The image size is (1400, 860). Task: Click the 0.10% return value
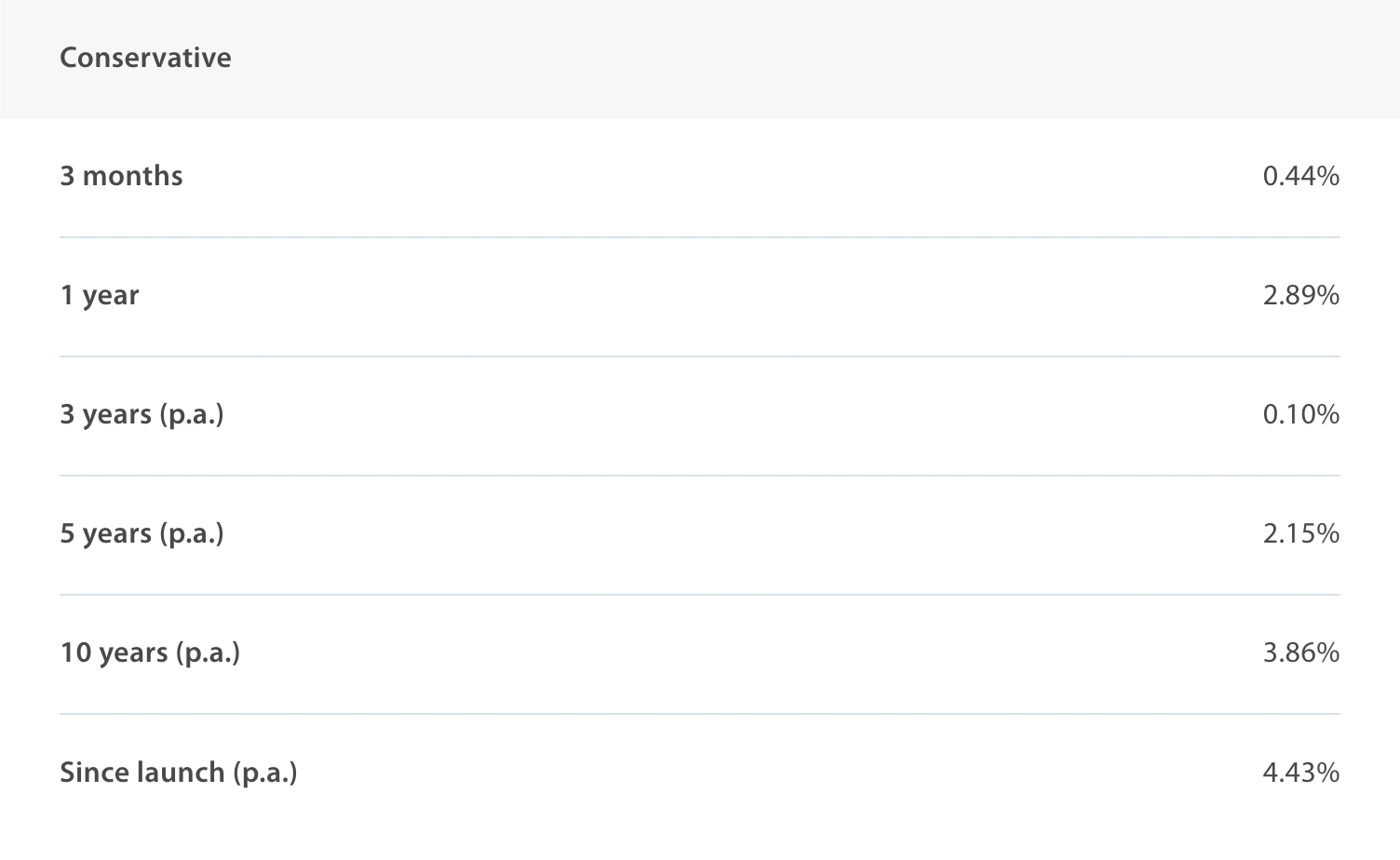click(x=1300, y=414)
